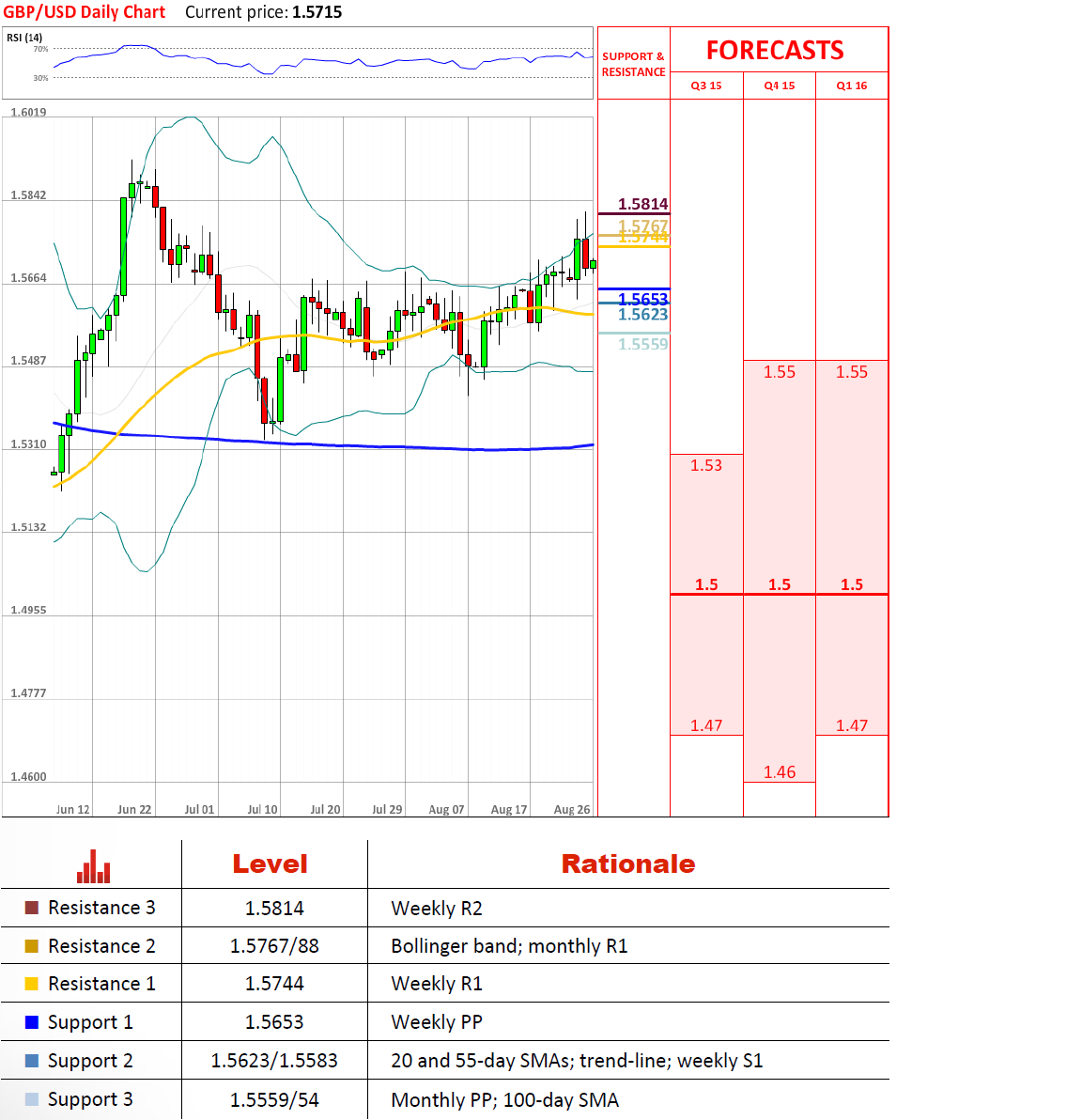
Task: Click the 'FORECASTS' header
Action: (775, 50)
